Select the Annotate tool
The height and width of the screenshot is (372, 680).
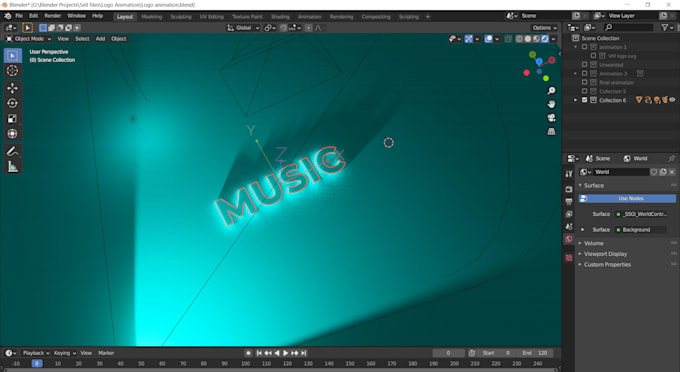point(12,151)
